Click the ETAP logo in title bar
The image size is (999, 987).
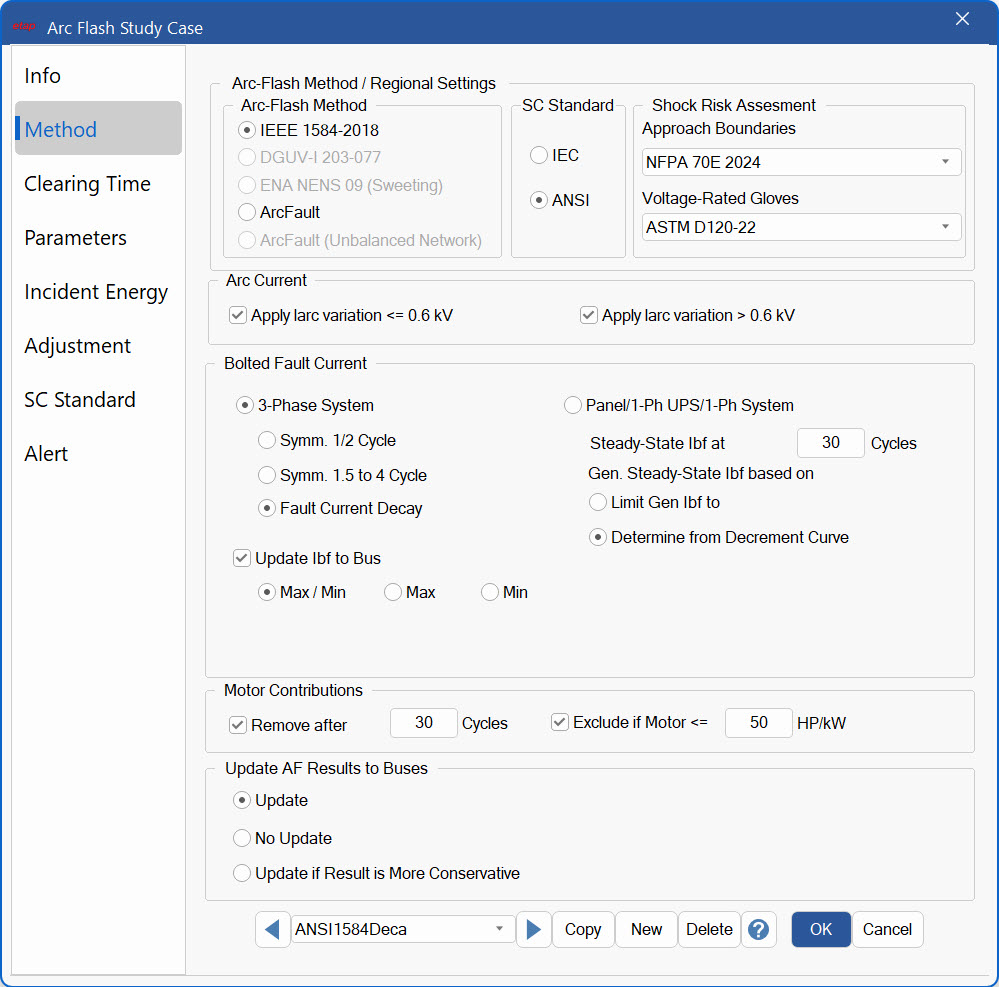24,27
